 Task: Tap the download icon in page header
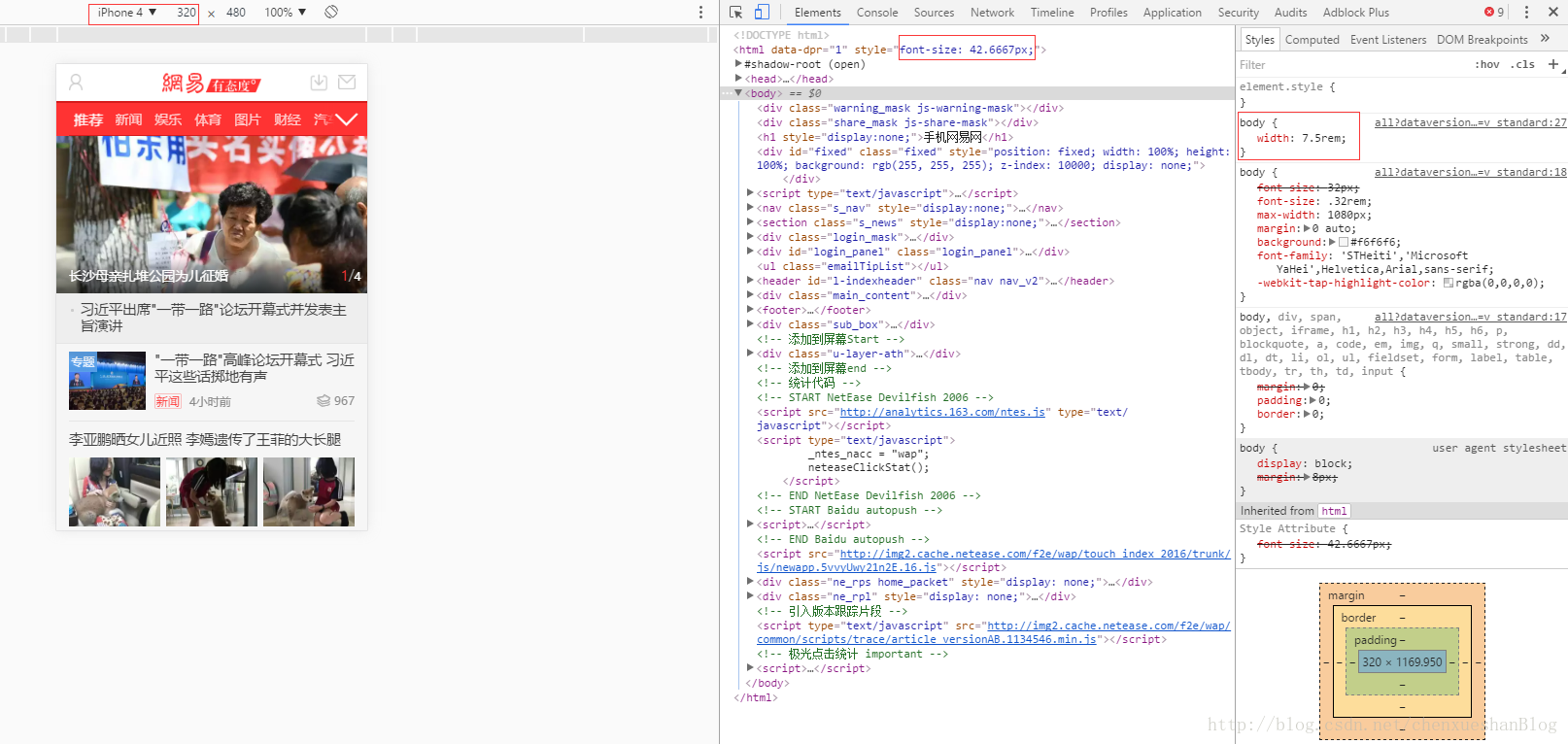(319, 83)
